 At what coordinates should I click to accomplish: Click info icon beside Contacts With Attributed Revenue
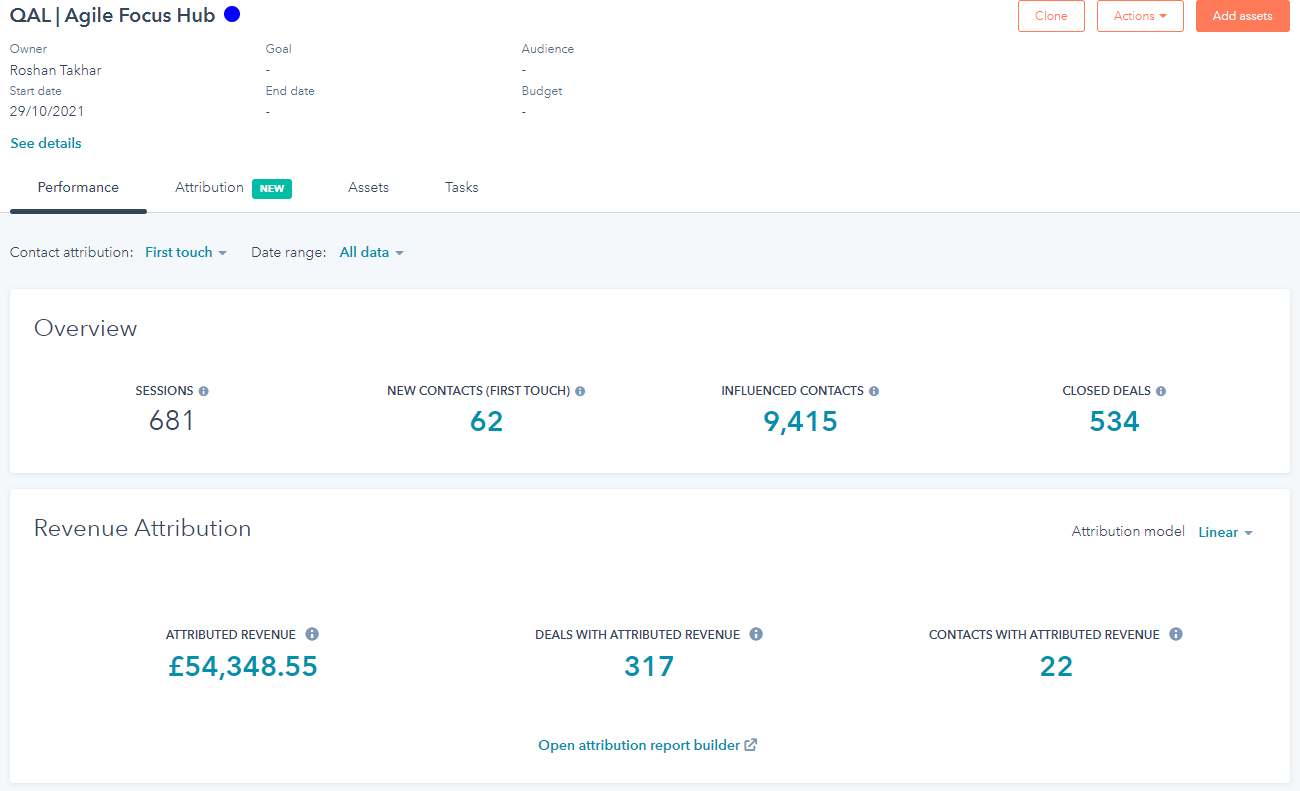(x=1176, y=634)
